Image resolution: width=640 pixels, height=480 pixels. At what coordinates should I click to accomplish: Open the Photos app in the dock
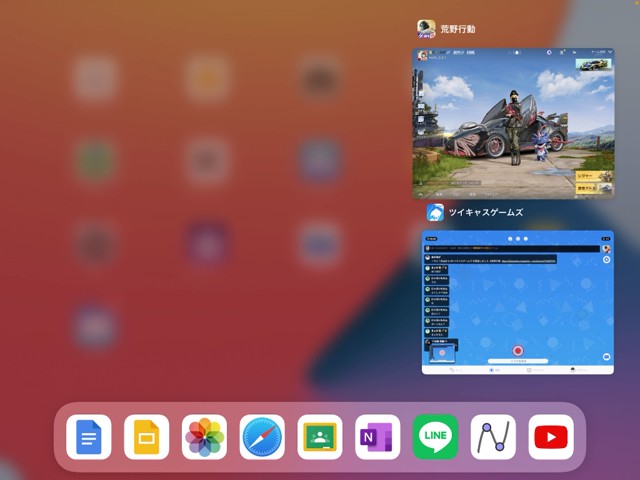coord(204,437)
